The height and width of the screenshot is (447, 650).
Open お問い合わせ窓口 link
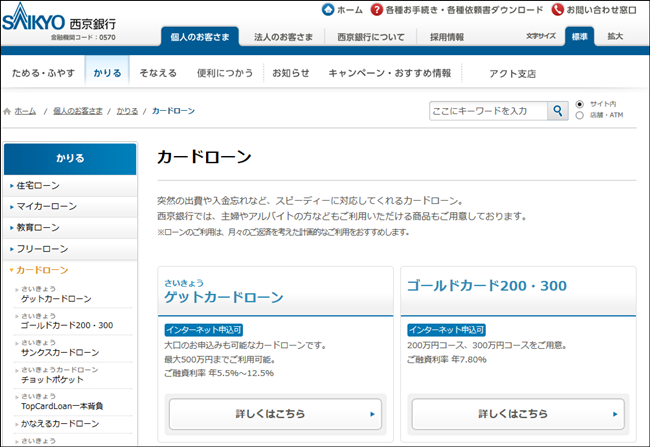(601, 10)
